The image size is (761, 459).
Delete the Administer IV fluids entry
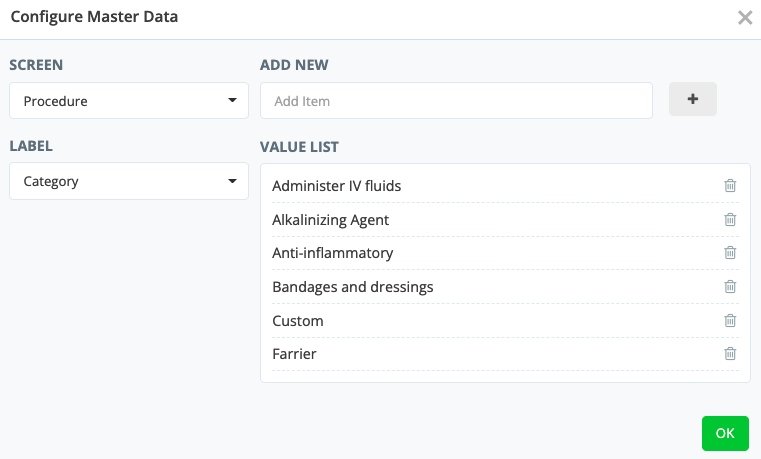(730, 186)
